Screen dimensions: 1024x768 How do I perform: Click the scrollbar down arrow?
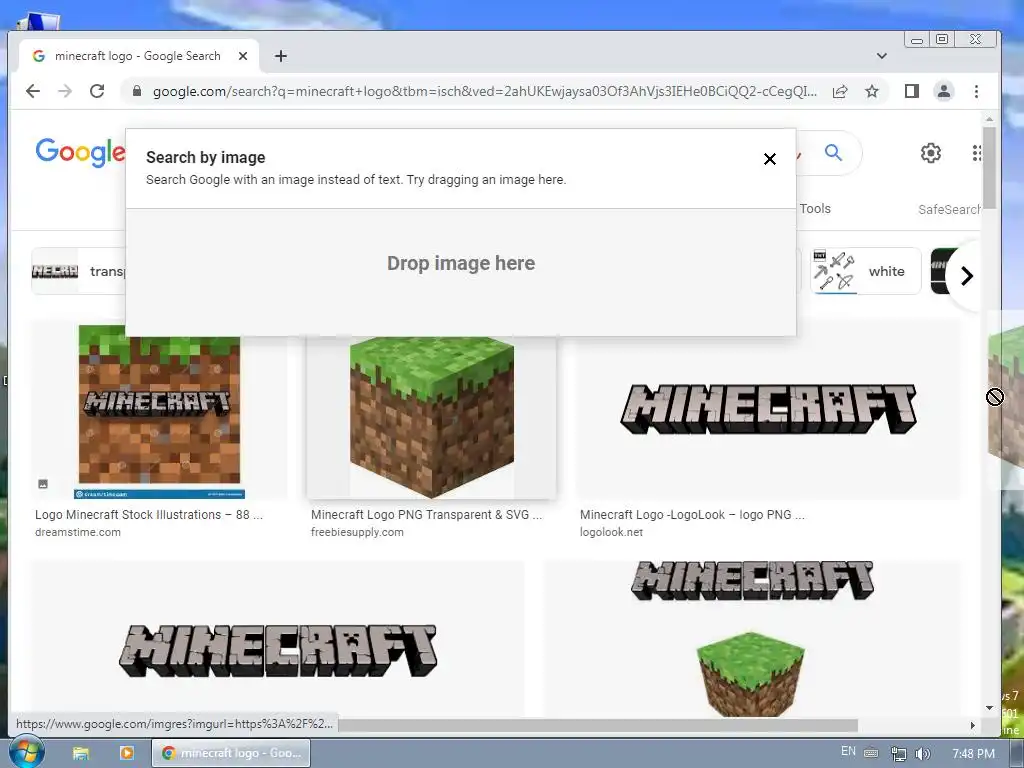pyautogui.click(x=989, y=708)
